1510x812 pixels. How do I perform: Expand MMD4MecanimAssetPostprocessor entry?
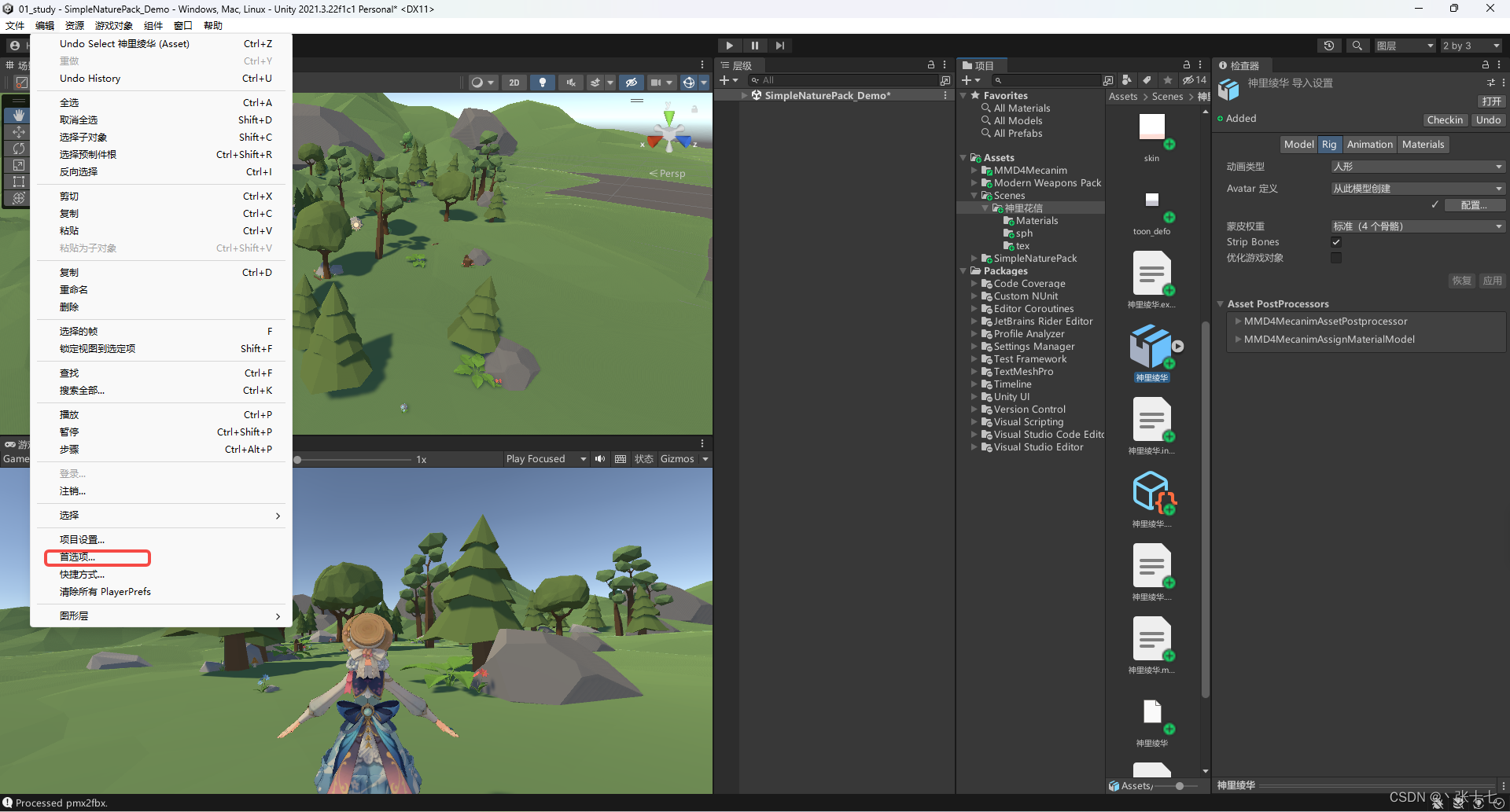click(1238, 321)
